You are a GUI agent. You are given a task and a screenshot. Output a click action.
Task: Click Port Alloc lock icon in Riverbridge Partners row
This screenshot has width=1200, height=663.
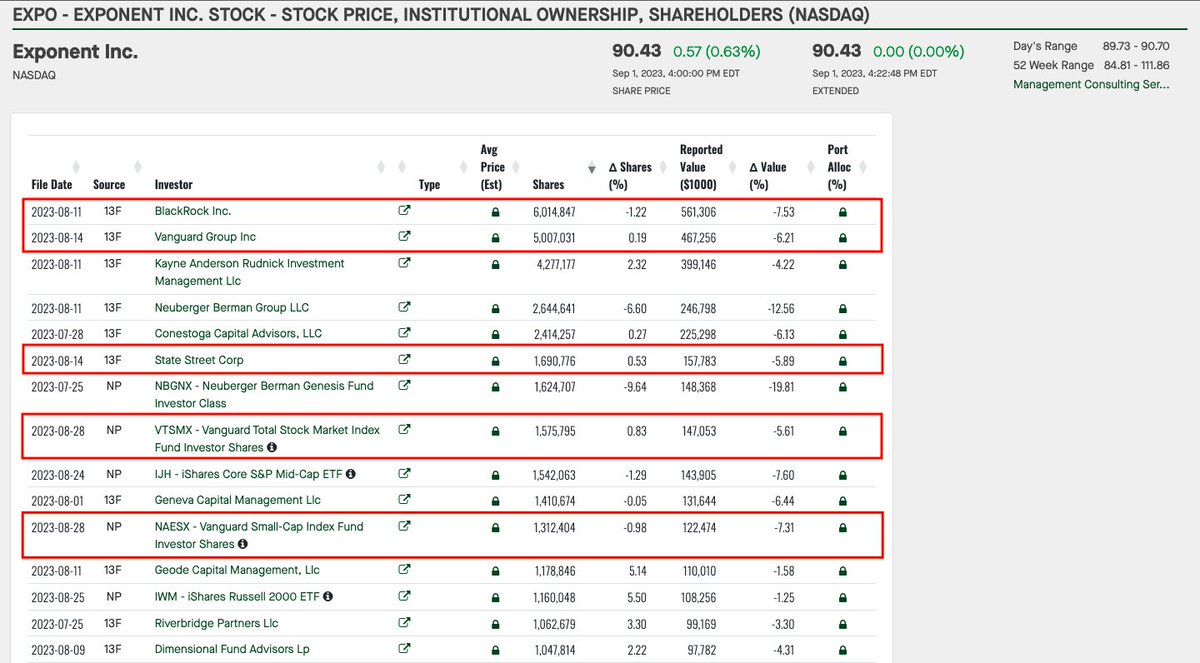click(842, 623)
